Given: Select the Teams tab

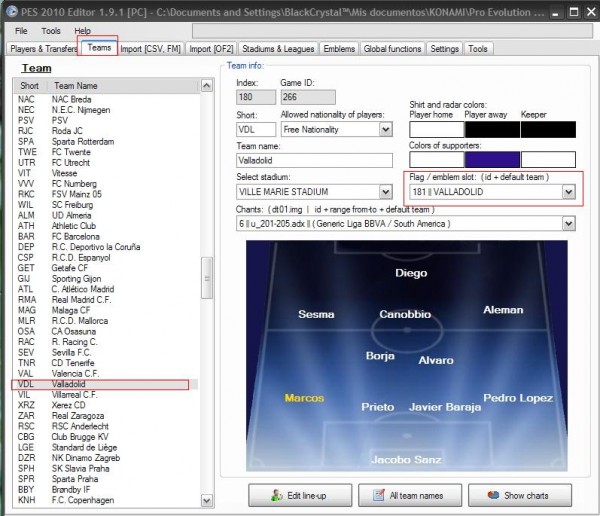Looking at the screenshot, I should click(98, 47).
